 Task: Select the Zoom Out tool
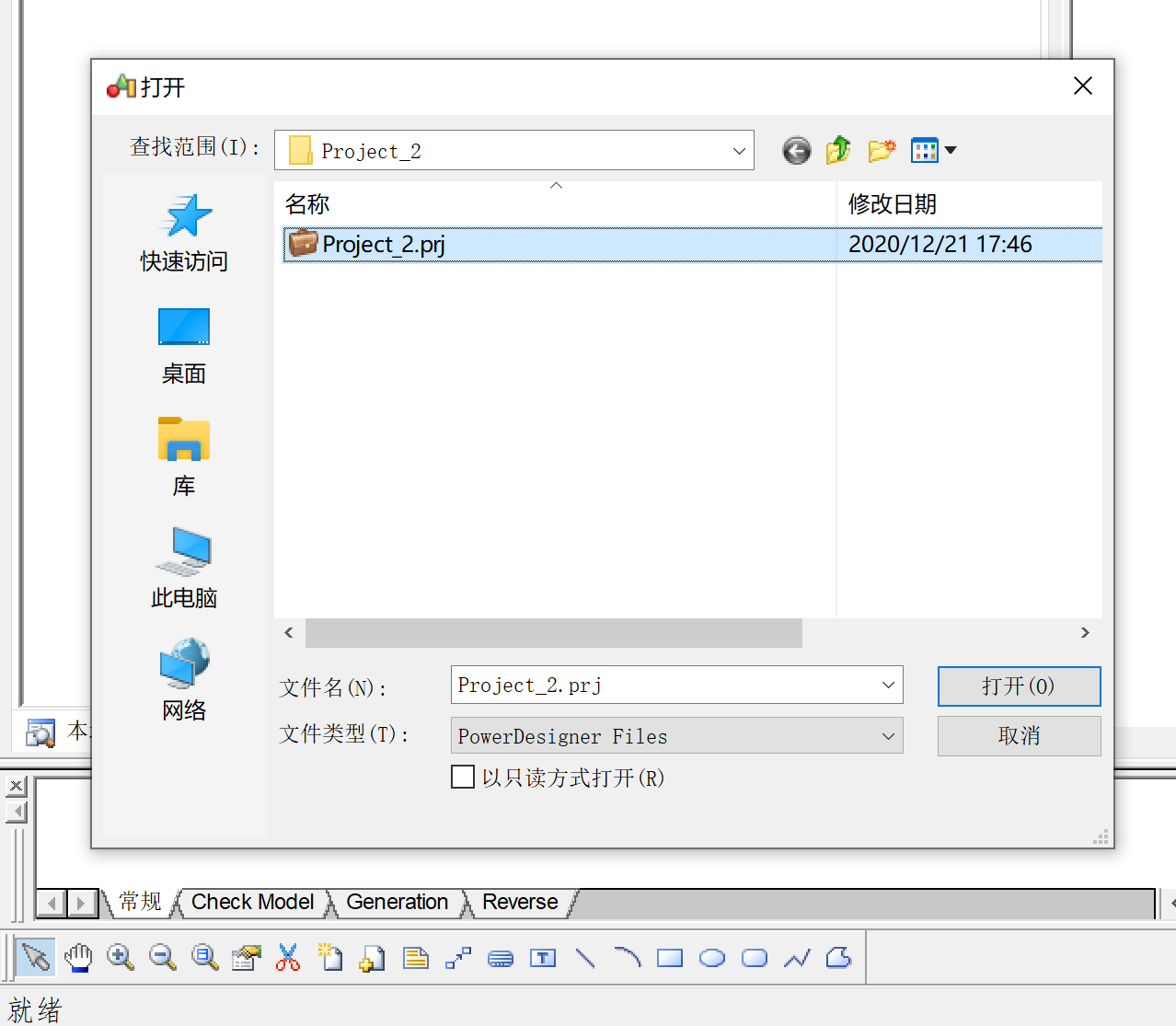[x=163, y=957]
